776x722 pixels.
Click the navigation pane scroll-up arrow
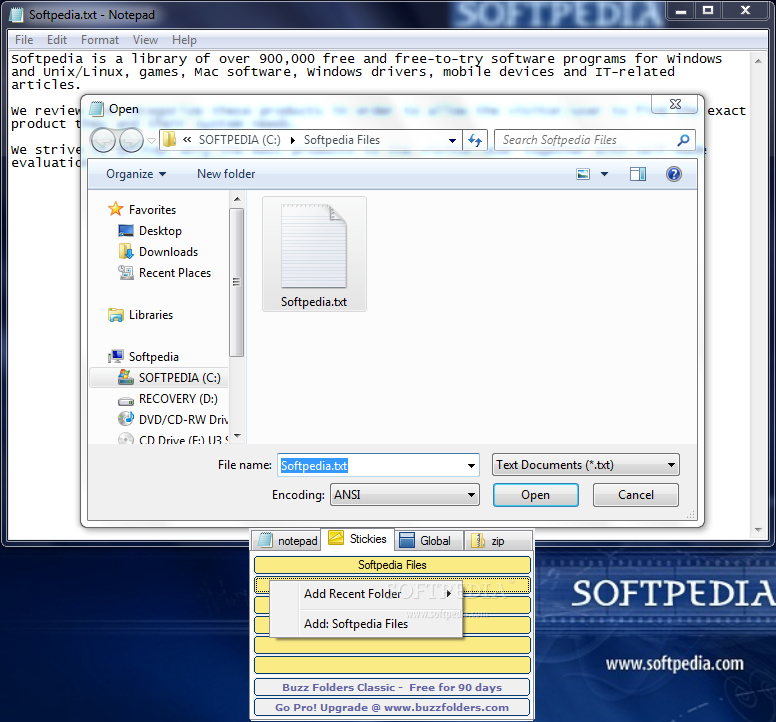pyautogui.click(x=237, y=199)
